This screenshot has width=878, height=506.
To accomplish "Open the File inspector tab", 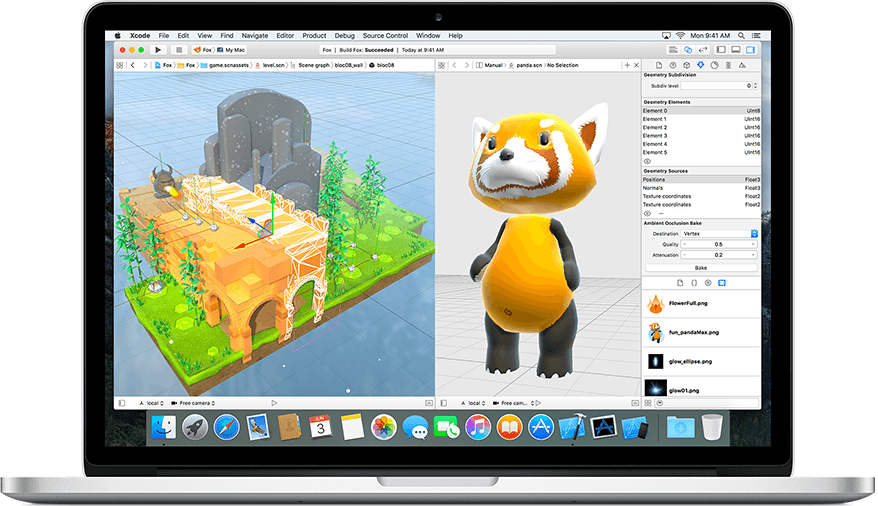I will pos(659,65).
